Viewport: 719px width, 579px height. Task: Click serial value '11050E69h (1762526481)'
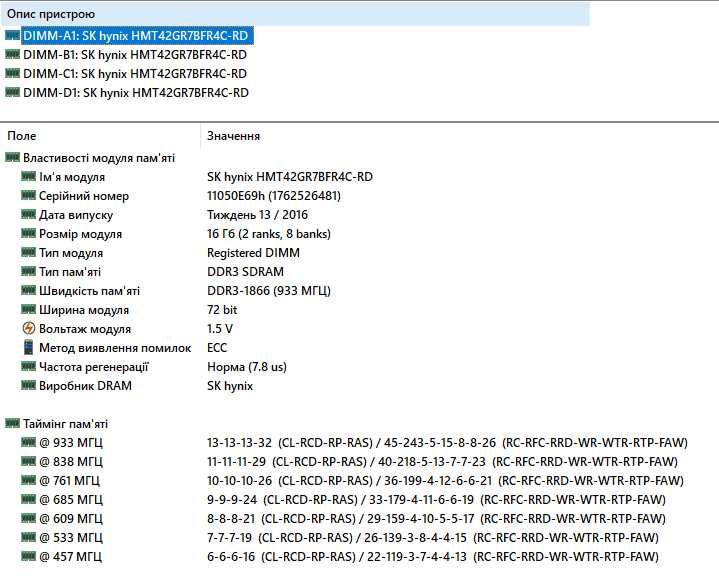[274, 196]
